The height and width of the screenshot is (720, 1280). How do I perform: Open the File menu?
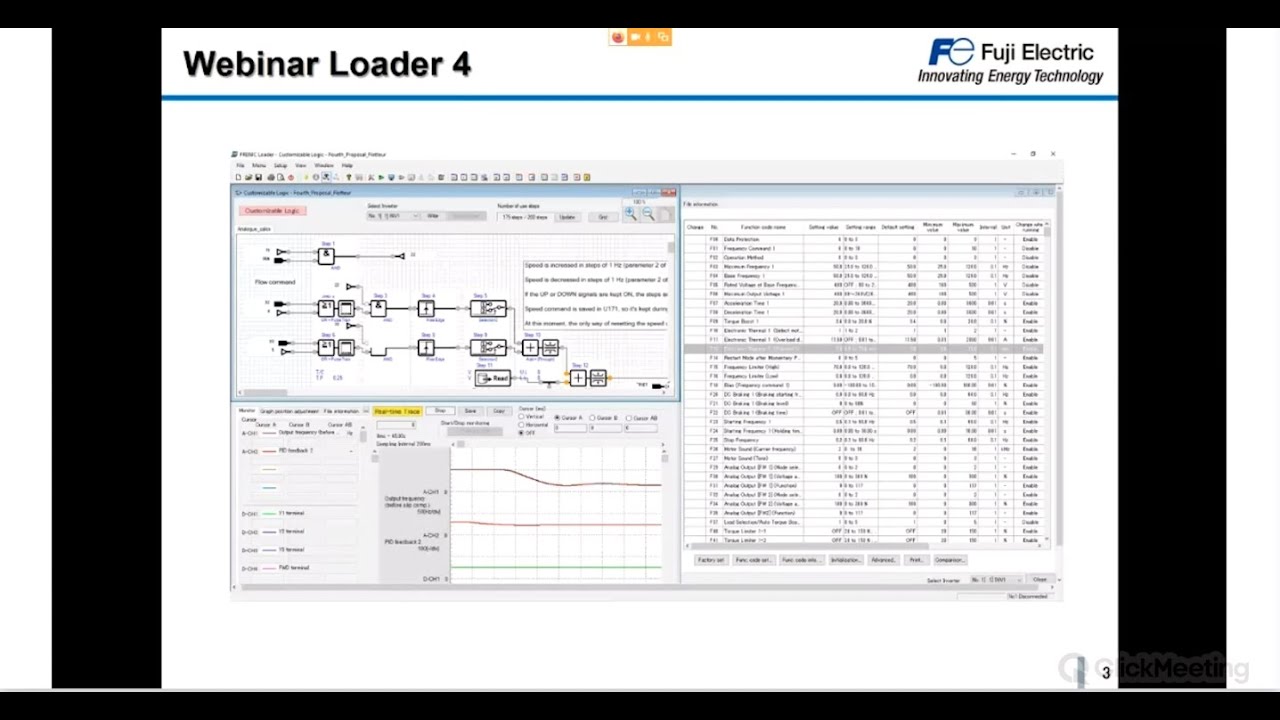pos(240,165)
